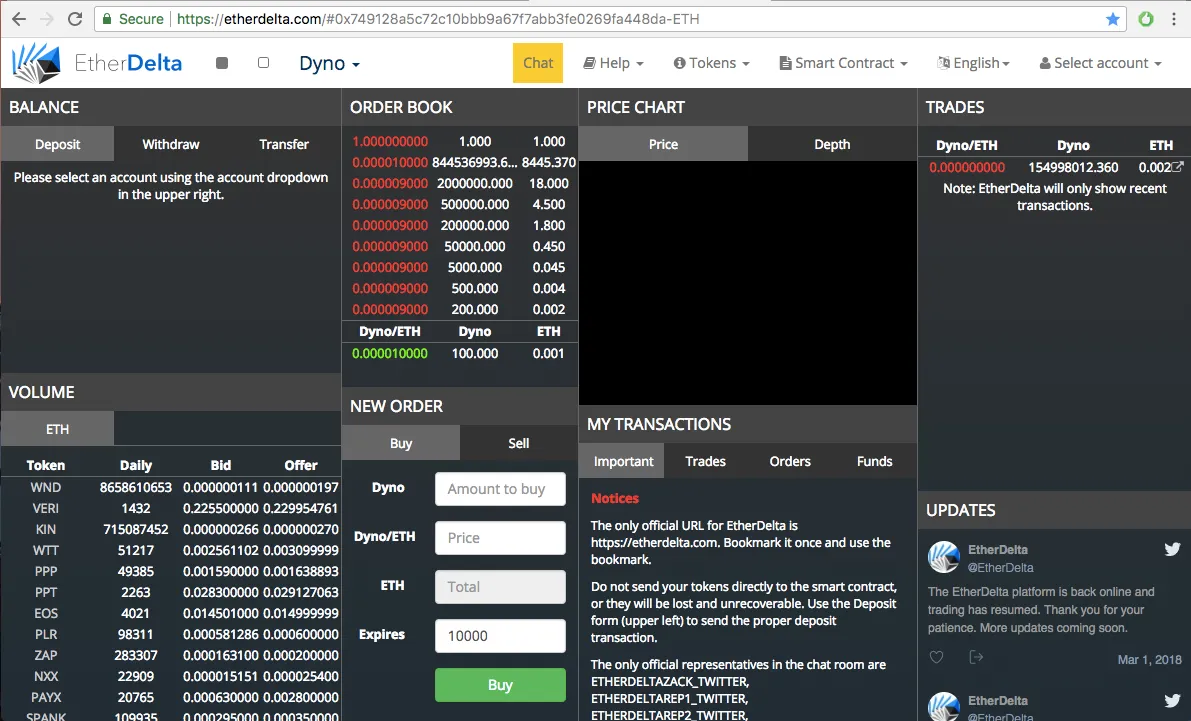The width and height of the screenshot is (1191, 721).
Task: Open the Chat button
Action: [538, 63]
